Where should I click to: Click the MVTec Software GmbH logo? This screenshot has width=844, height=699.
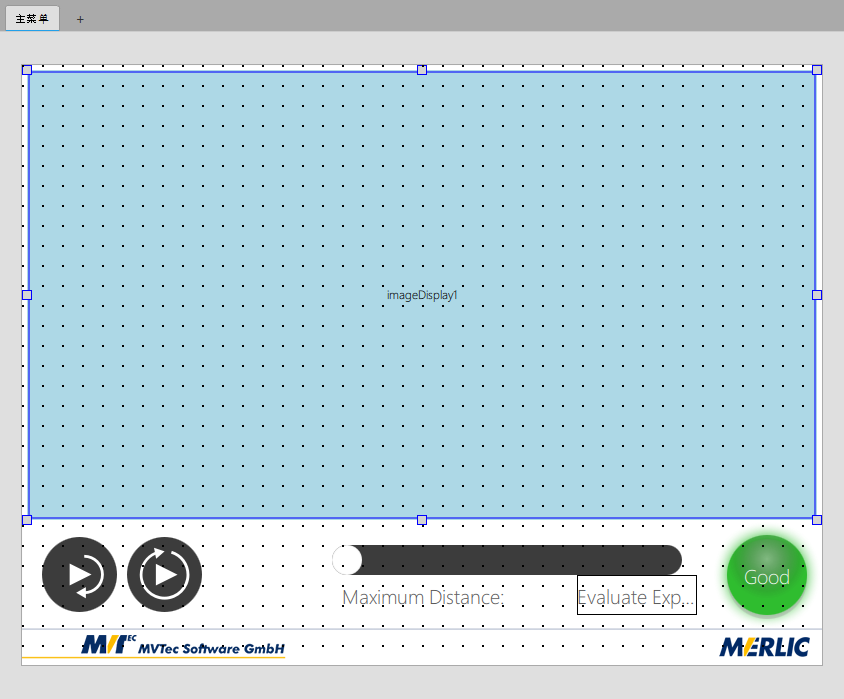[183, 646]
